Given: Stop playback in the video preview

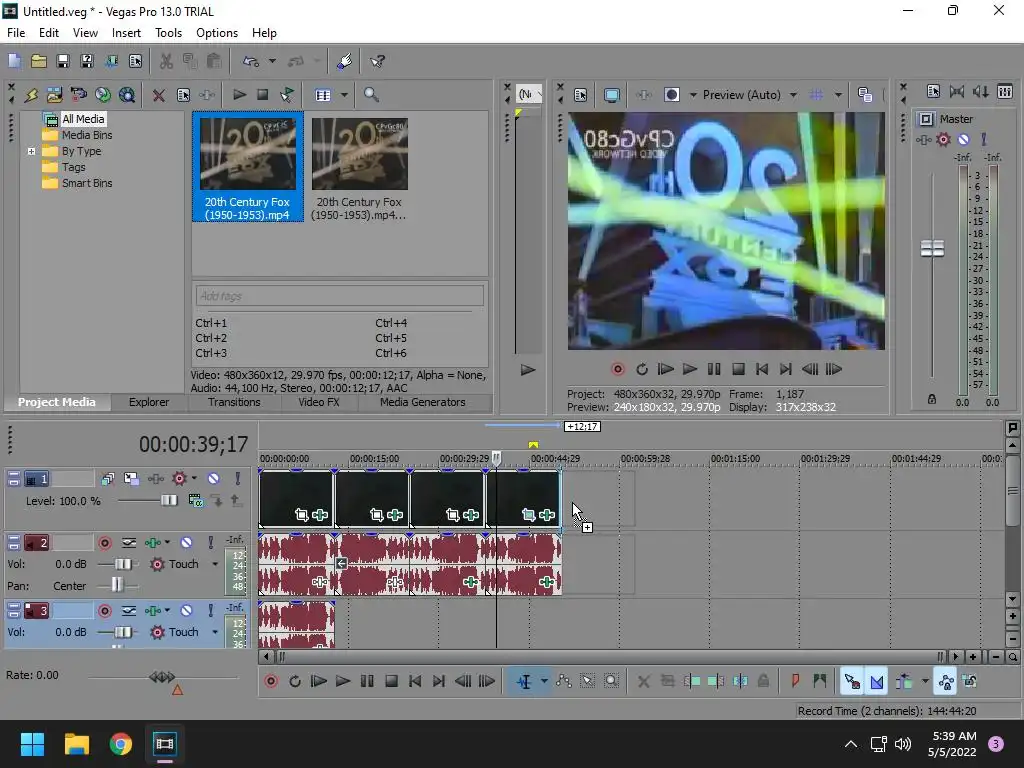Looking at the screenshot, I should coord(738,370).
